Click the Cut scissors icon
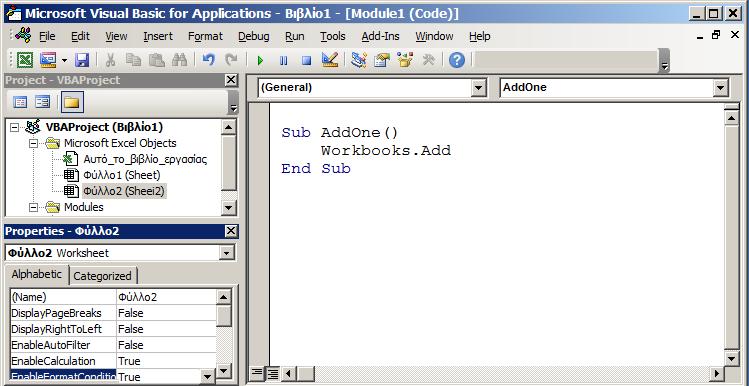The height and width of the screenshot is (386, 749). [x=110, y=60]
